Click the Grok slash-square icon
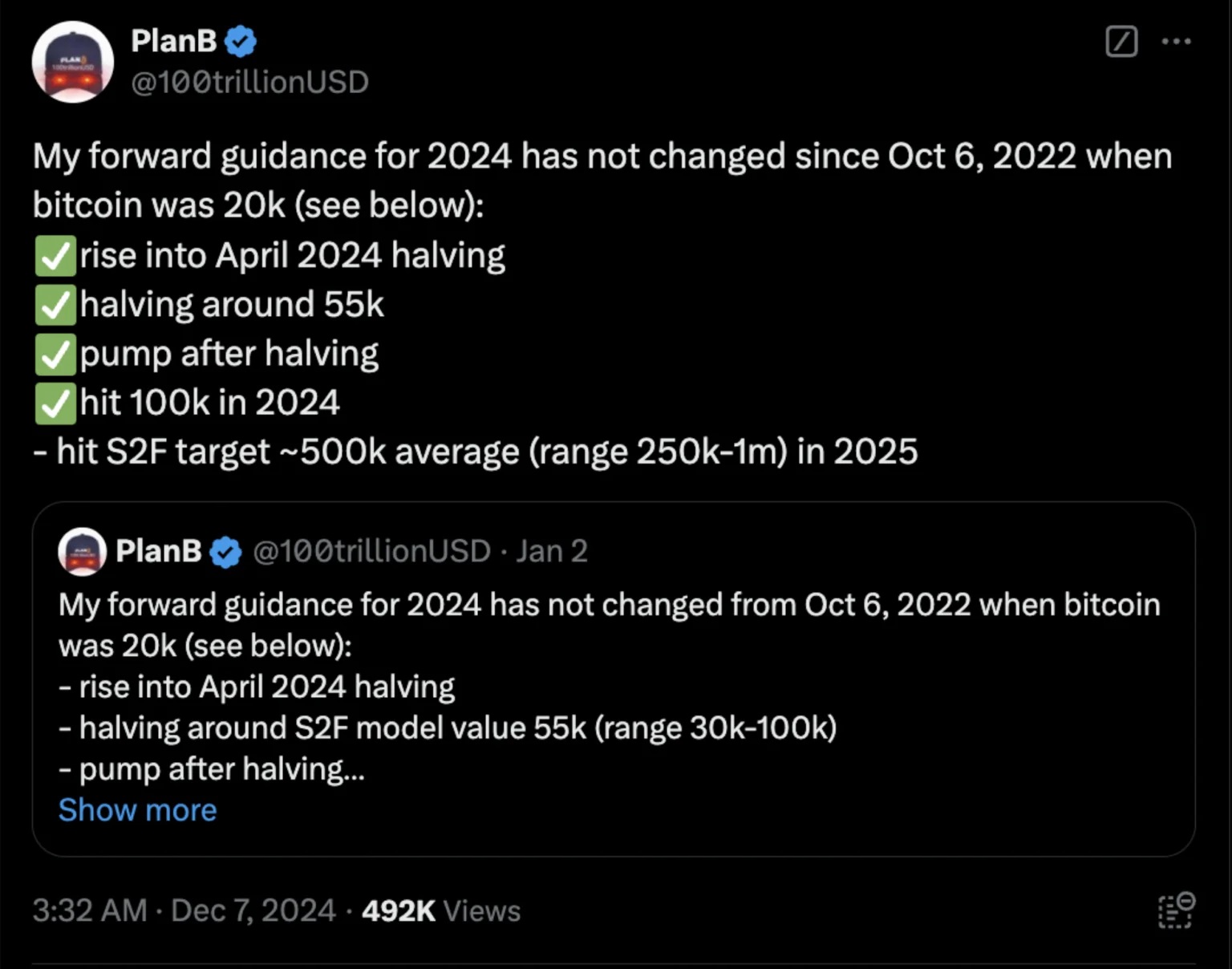The image size is (1232, 969). pos(1121,41)
